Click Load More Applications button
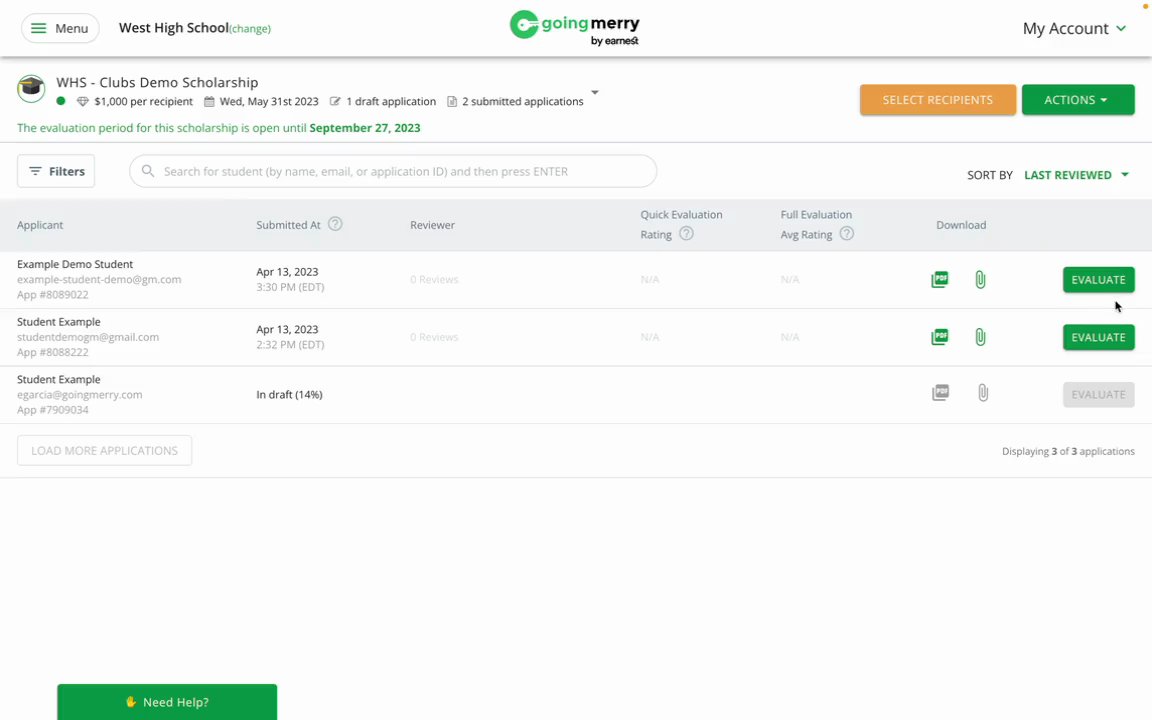Screen dimensions: 1152x720 [x=104, y=450]
